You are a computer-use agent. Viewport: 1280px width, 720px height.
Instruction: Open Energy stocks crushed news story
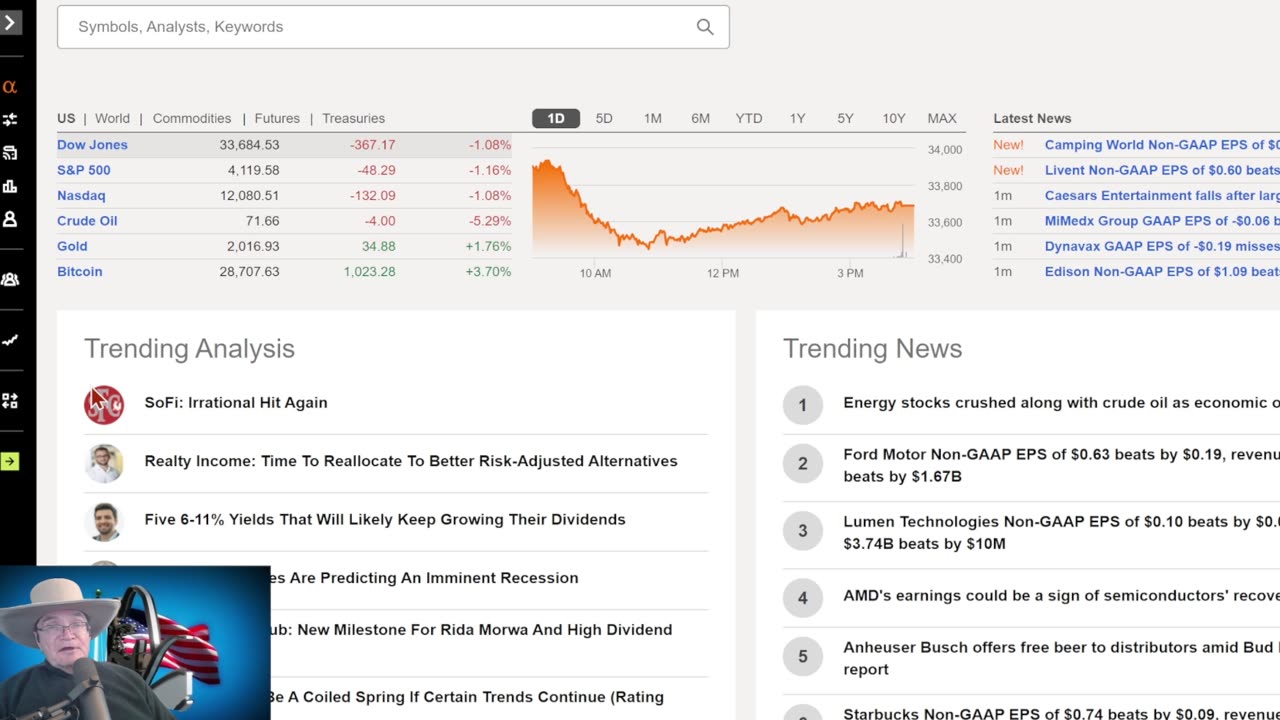tap(1061, 403)
